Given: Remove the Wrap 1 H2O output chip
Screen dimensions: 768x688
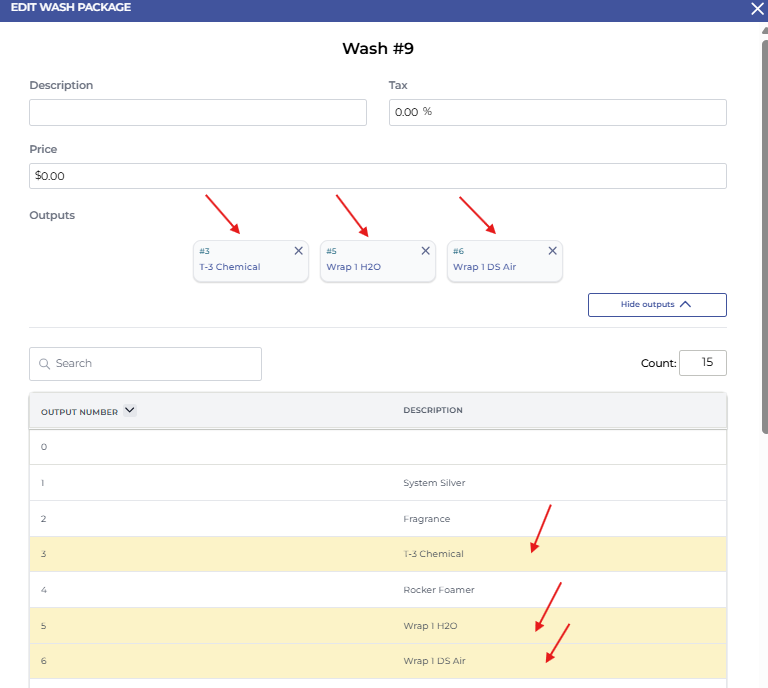Looking at the screenshot, I should (425, 251).
